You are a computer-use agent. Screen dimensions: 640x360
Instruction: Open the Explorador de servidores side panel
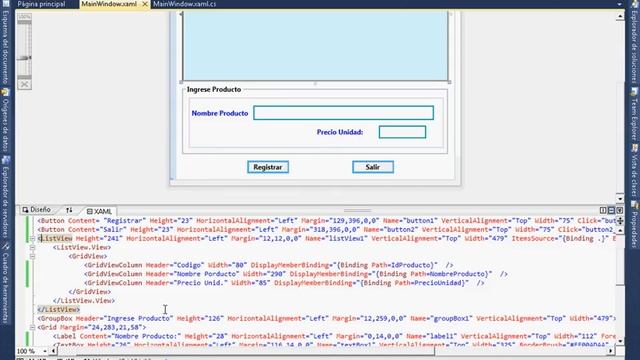coord(5,198)
